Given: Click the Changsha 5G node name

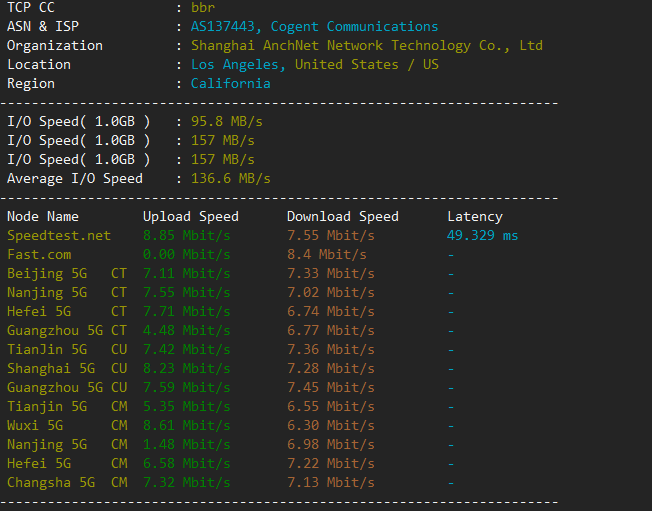Looking at the screenshot, I should [x=51, y=483].
